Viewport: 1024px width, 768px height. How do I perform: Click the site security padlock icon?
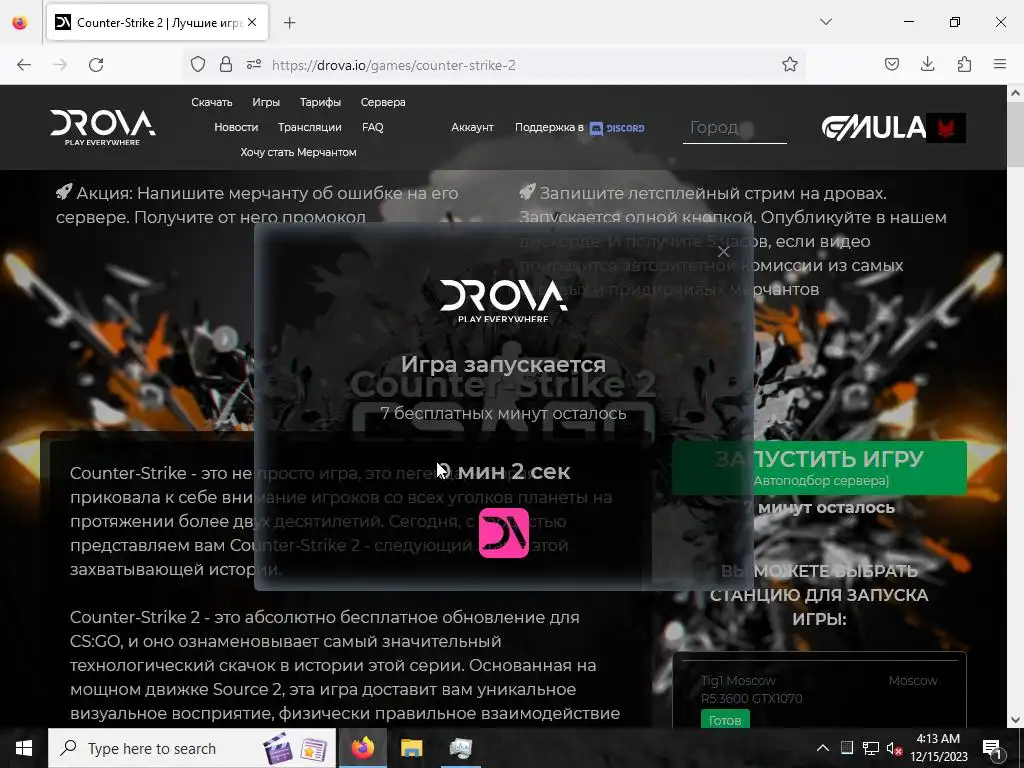click(226, 65)
